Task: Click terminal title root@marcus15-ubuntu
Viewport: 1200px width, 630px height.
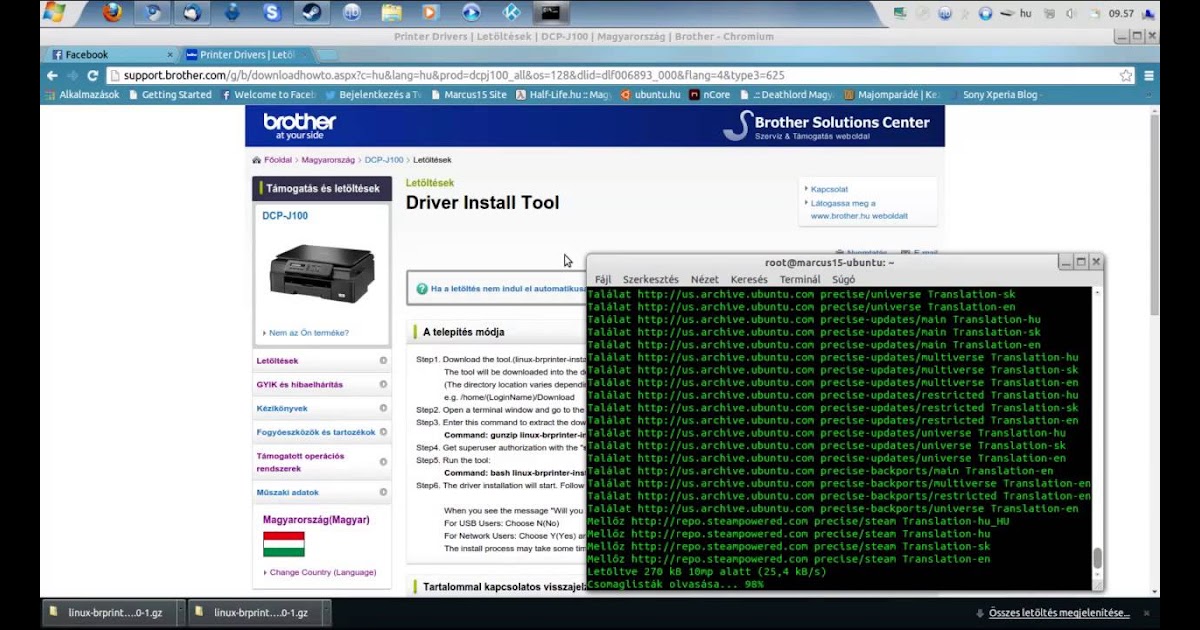Action: 829,262
